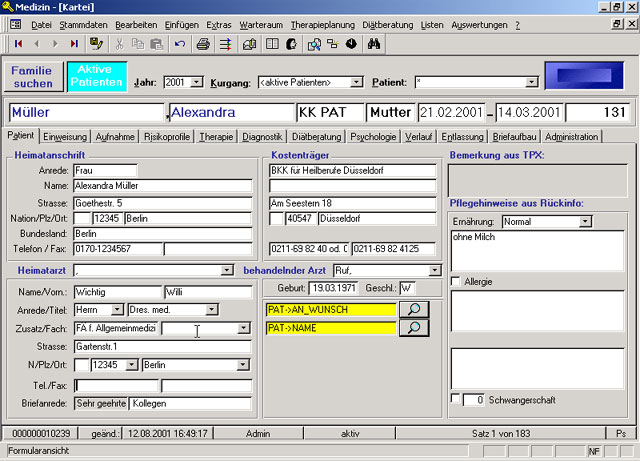Click the mail envelope icon in toolbar

click(249, 44)
